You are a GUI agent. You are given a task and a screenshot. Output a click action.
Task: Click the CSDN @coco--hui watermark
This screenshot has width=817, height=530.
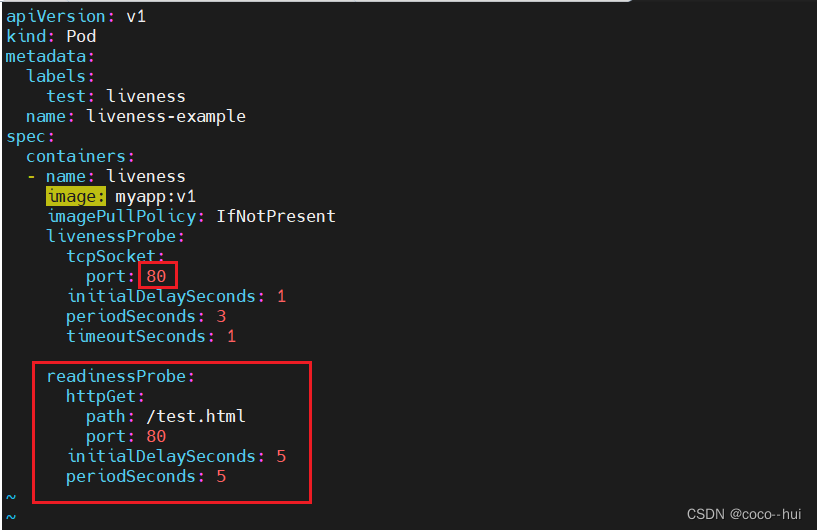(744, 514)
